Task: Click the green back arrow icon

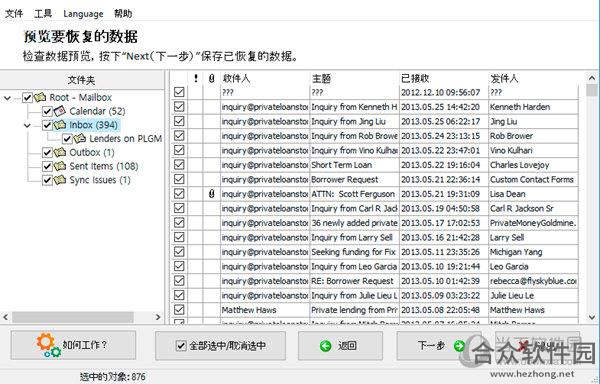Action: point(326,346)
